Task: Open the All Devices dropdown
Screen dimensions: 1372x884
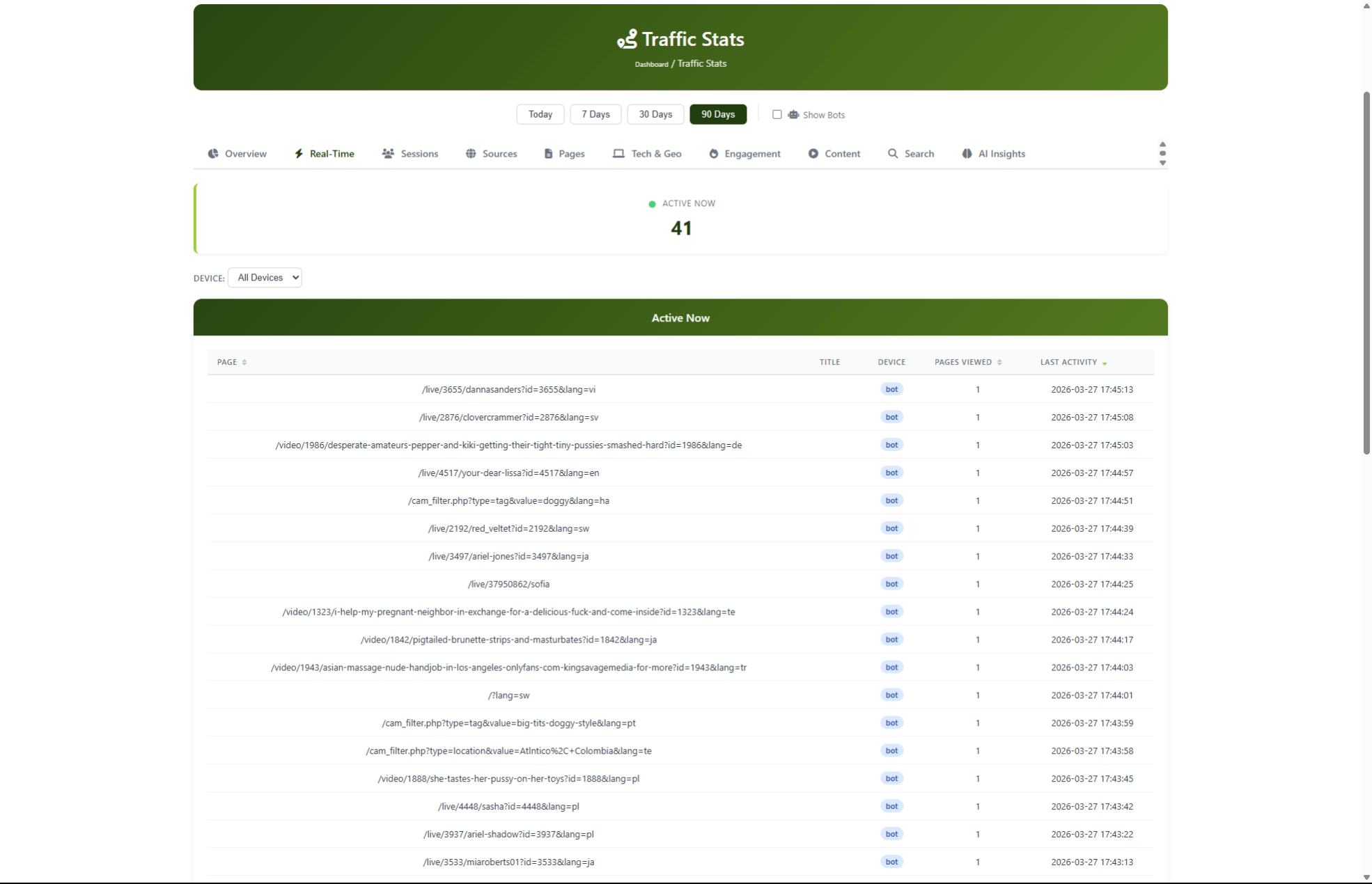Action: coord(265,277)
